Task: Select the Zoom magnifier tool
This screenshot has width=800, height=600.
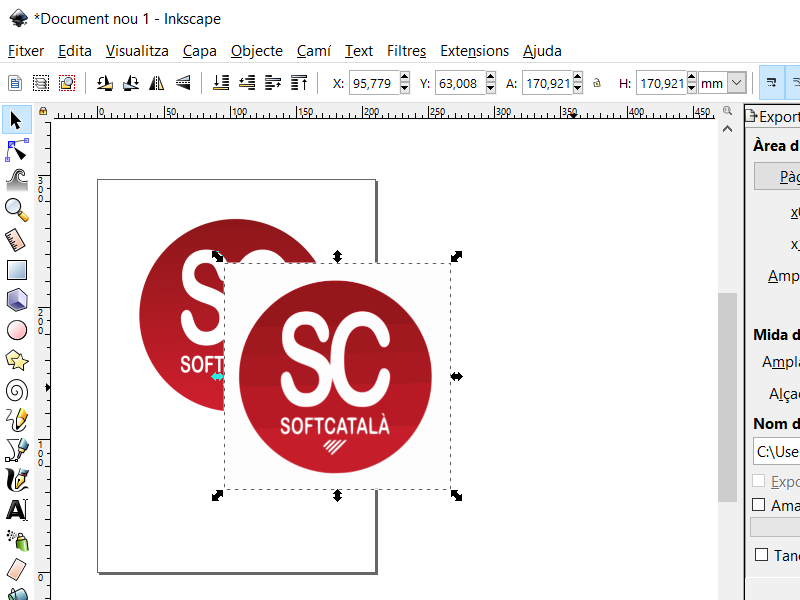Action: pyautogui.click(x=16, y=210)
